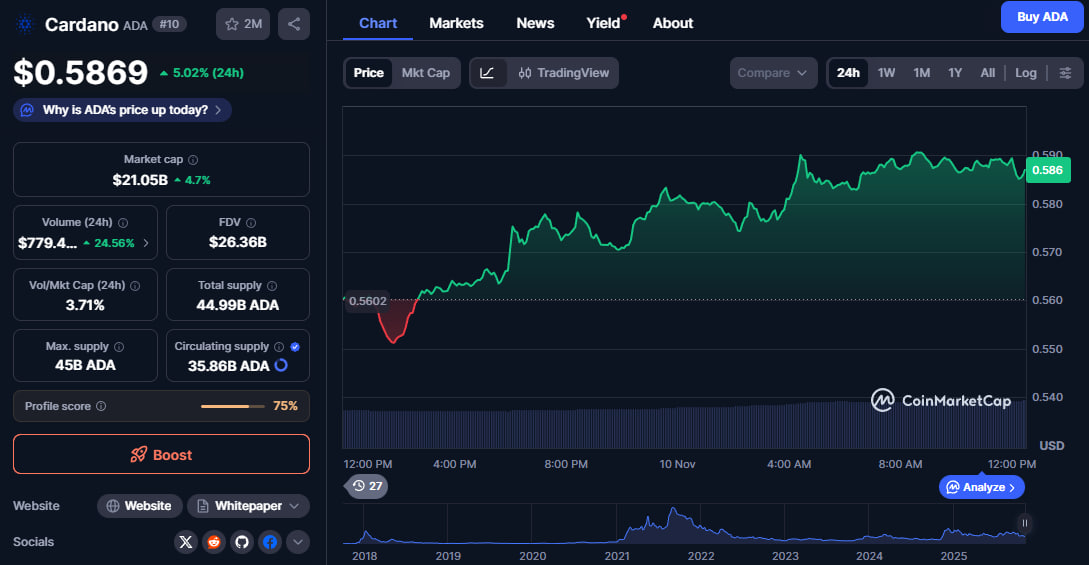This screenshot has width=1089, height=565.
Task: Toggle Log scale on chart
Action: tap(1026, 73)
